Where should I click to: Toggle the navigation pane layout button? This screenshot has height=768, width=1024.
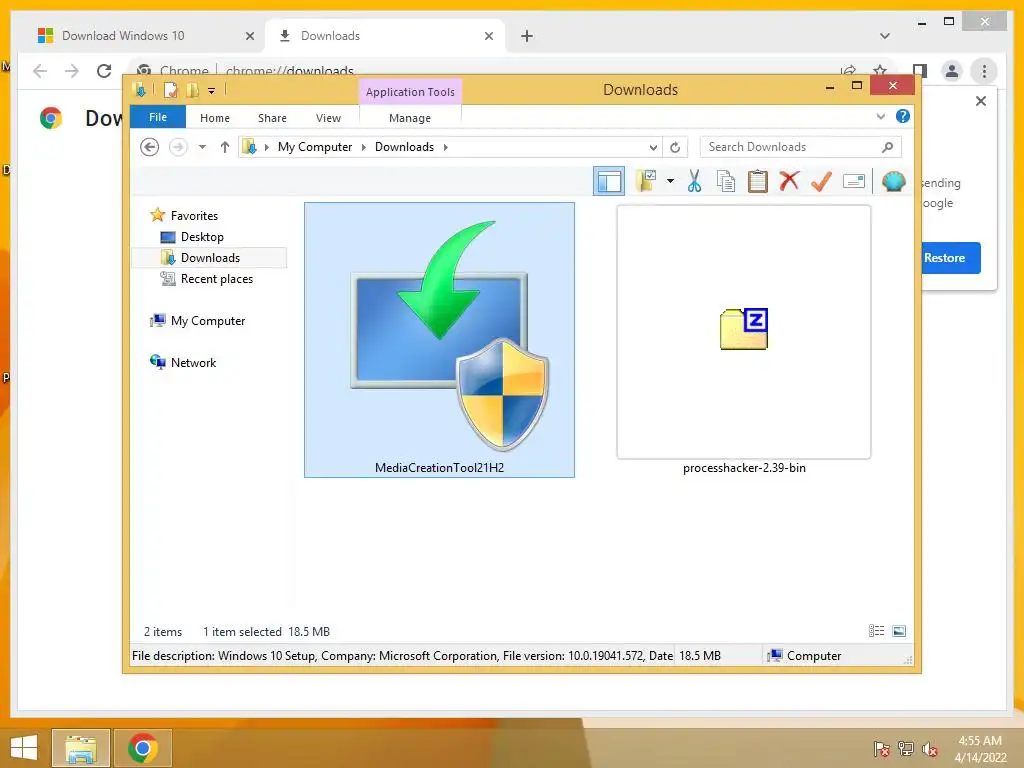pyautogui.click(x=609, y=182)
